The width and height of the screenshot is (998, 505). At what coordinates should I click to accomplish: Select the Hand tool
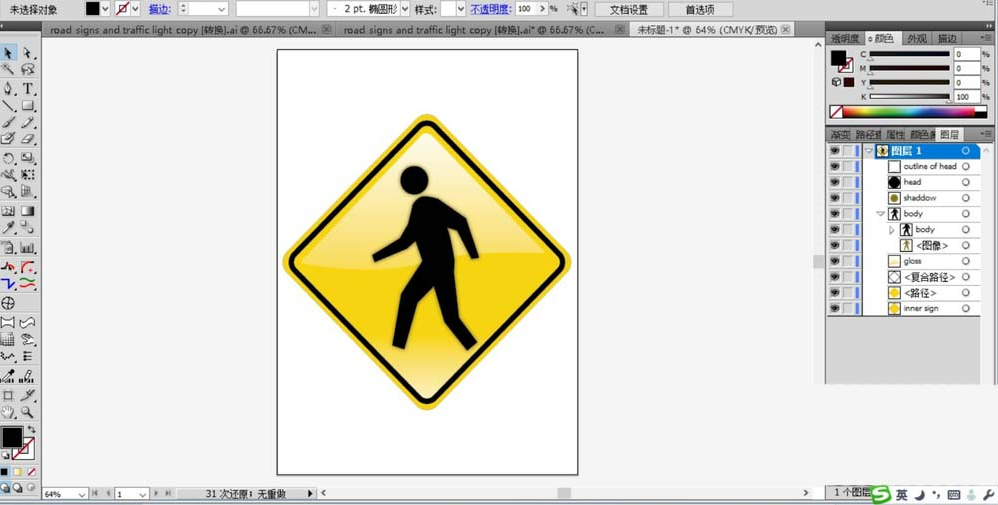[x=8, y=412]
